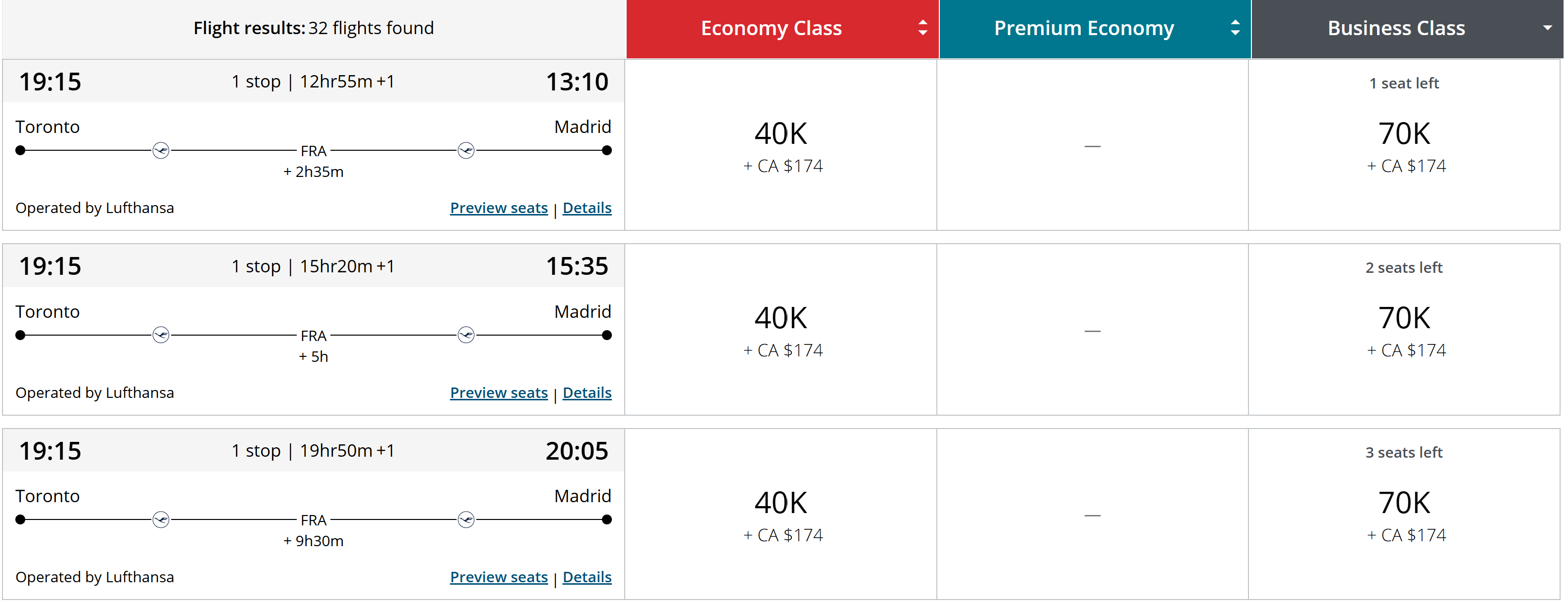Click second Lufthansa icon on 13:10 flight

pyautogui.click(x=465, y=150)
